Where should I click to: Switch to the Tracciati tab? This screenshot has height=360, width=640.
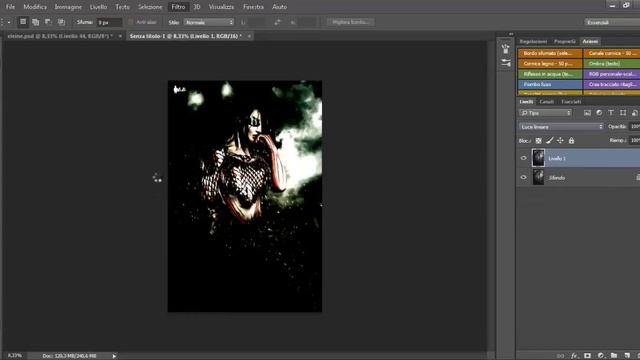click(x=571, y=102)
